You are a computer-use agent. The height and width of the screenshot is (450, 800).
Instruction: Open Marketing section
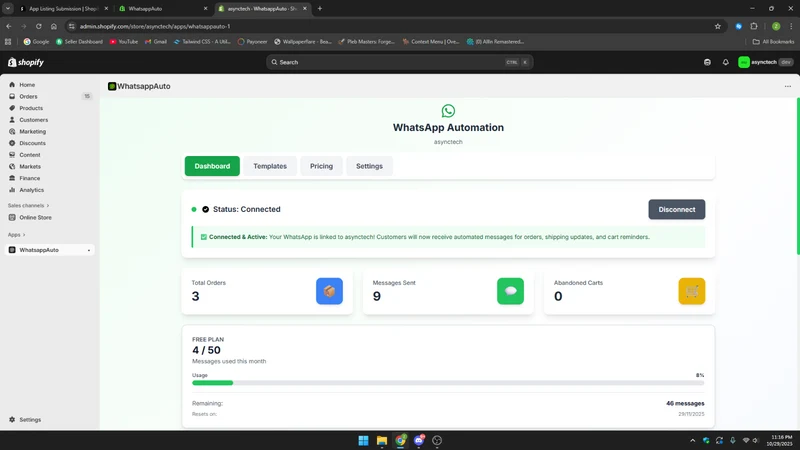(x=32, y=132)
